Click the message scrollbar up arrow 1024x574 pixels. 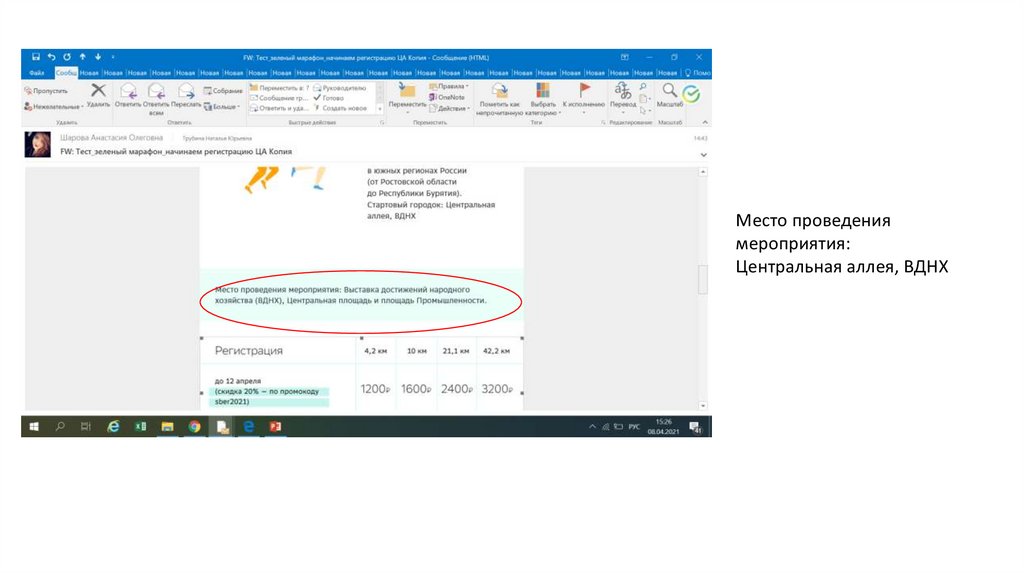pos(703,172)
